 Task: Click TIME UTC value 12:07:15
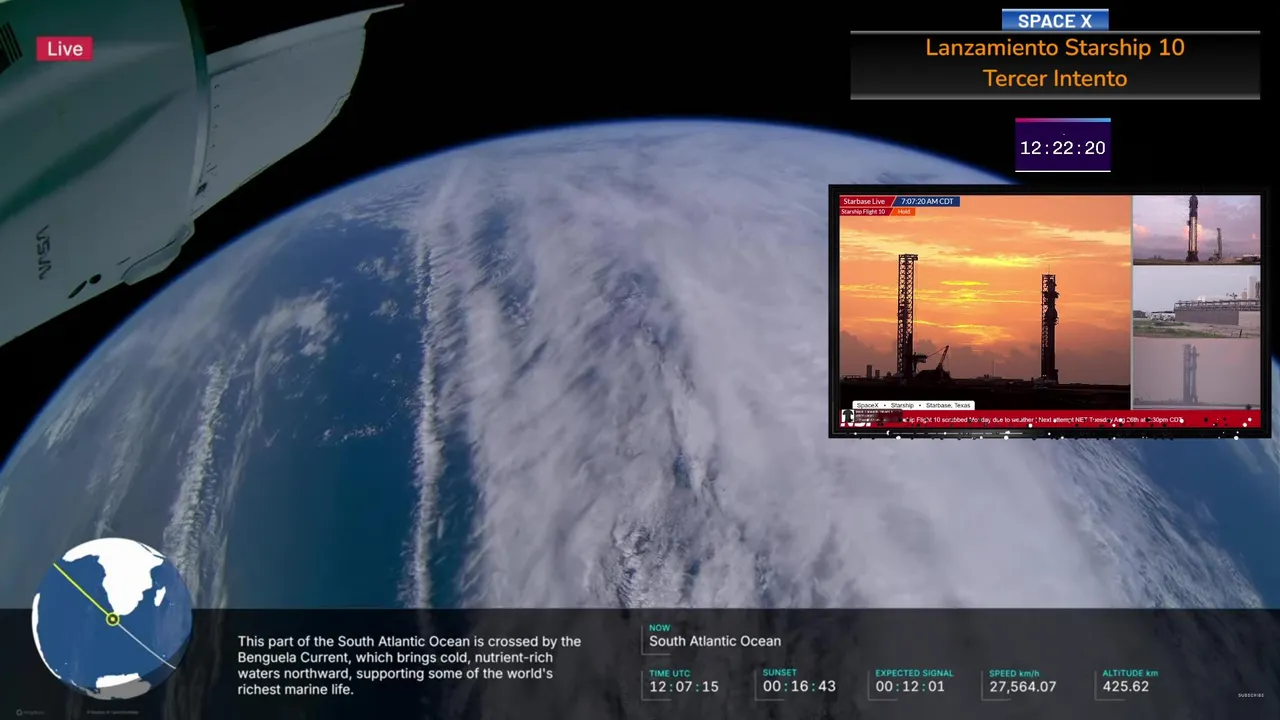[x=684, y=687]
